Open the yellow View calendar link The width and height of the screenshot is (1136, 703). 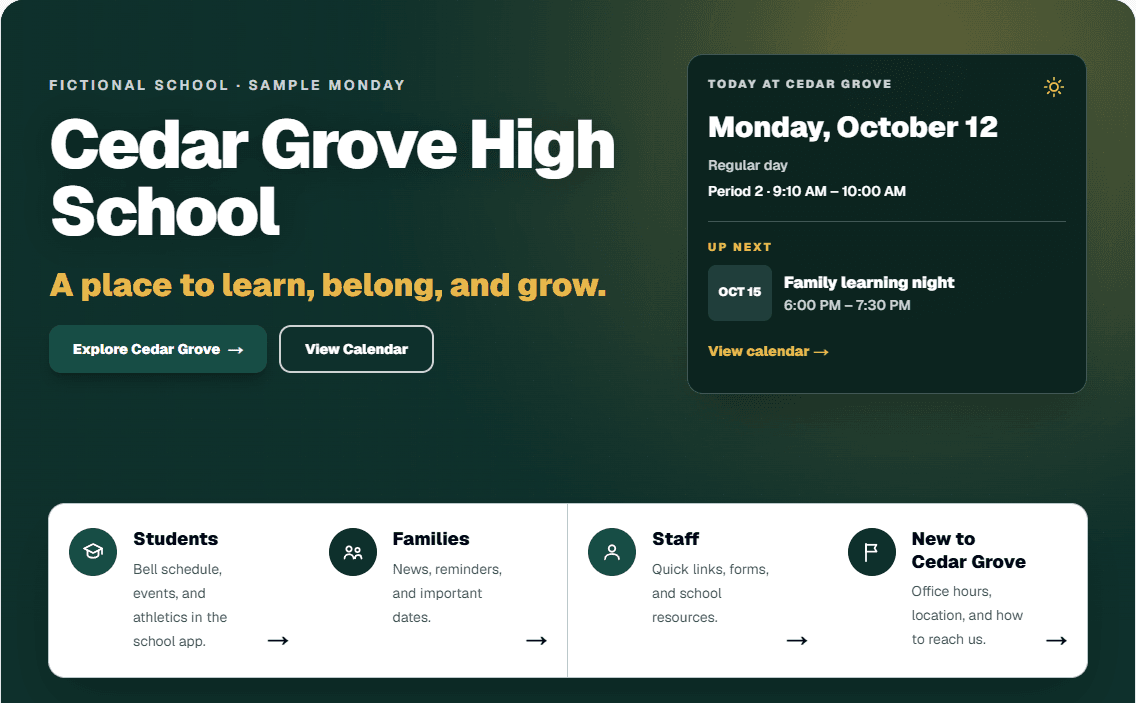click(768, 351)
